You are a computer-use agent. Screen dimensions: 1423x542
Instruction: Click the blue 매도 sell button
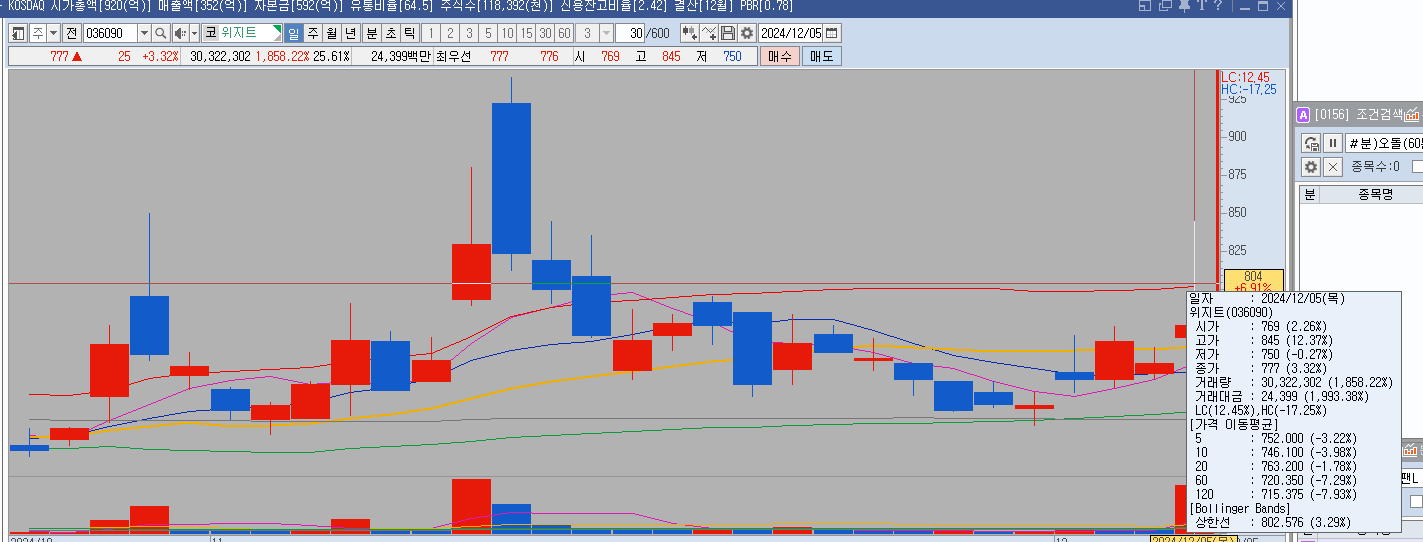821,56
